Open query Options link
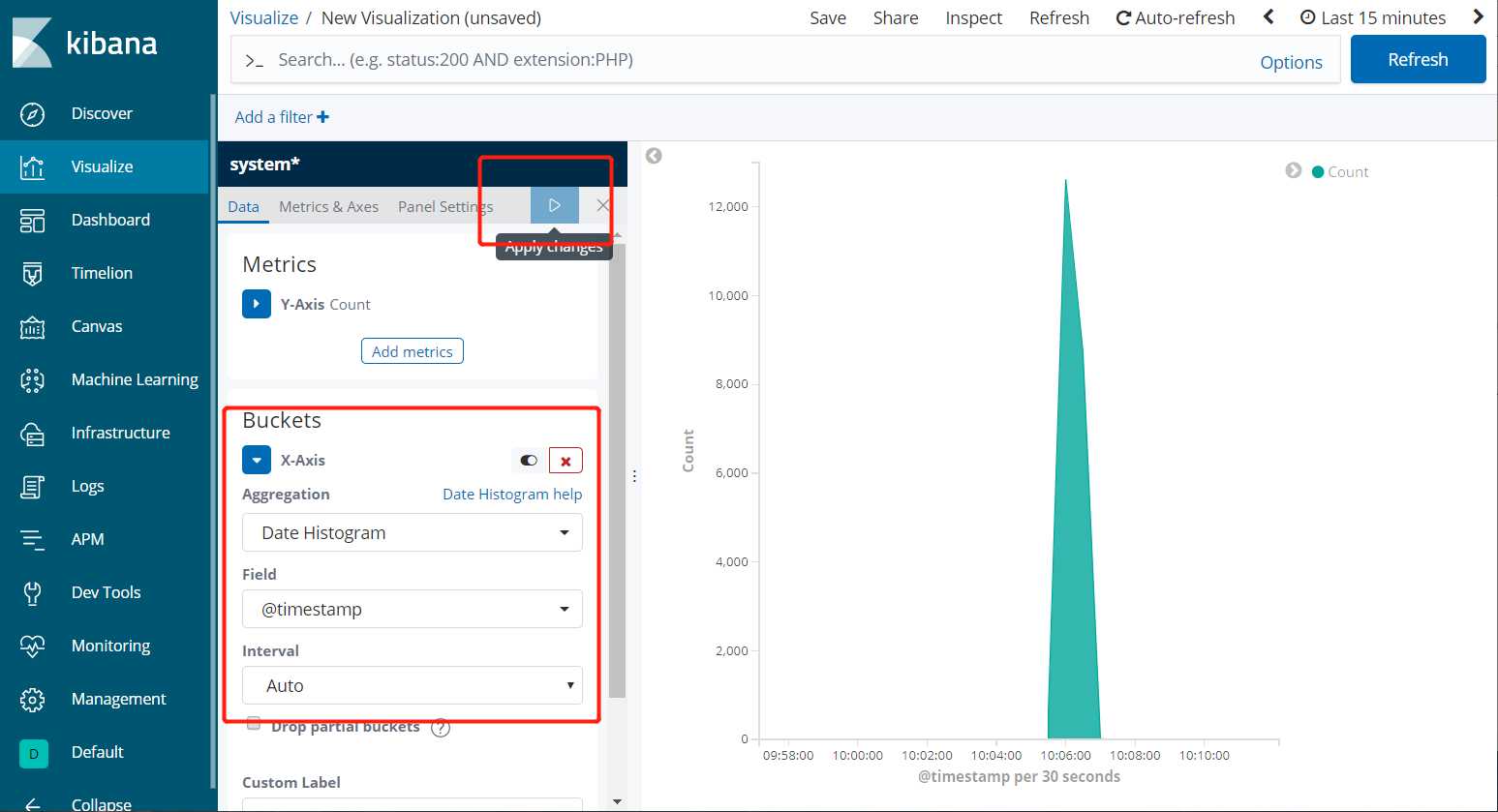This screenshot has height=812, width=1498. coord(1291,62)
